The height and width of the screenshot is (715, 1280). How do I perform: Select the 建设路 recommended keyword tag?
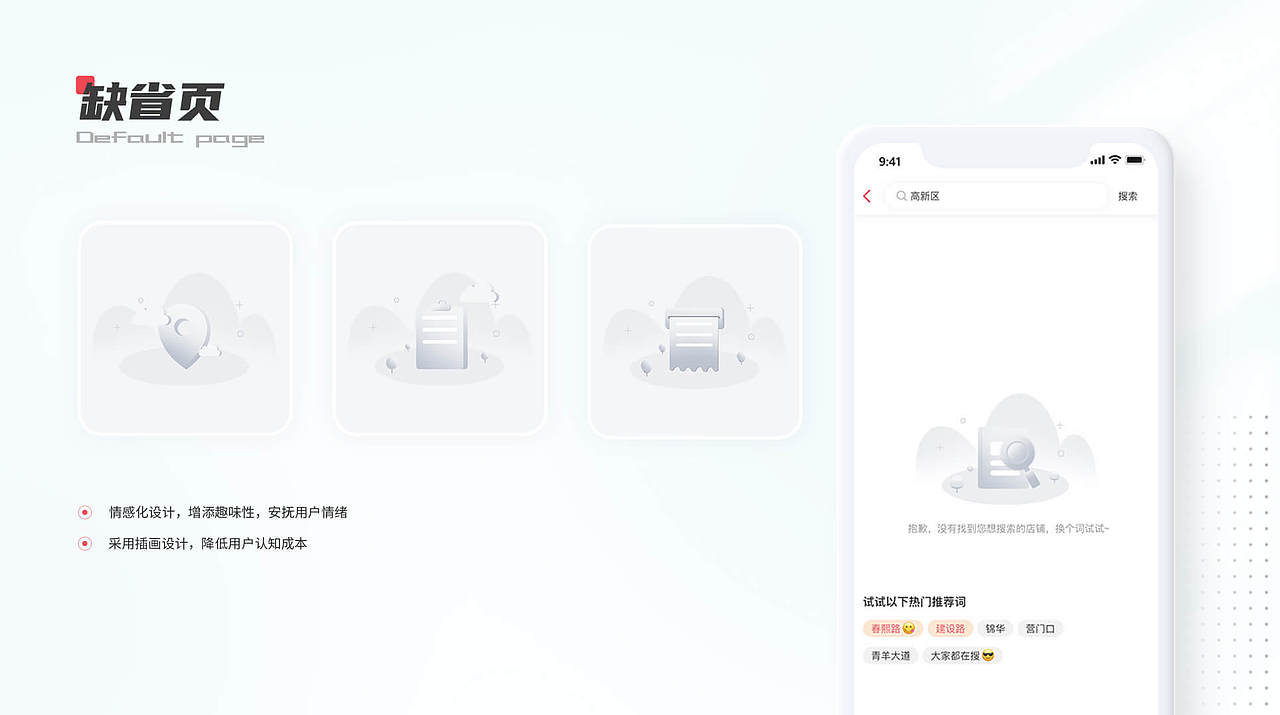950,628
